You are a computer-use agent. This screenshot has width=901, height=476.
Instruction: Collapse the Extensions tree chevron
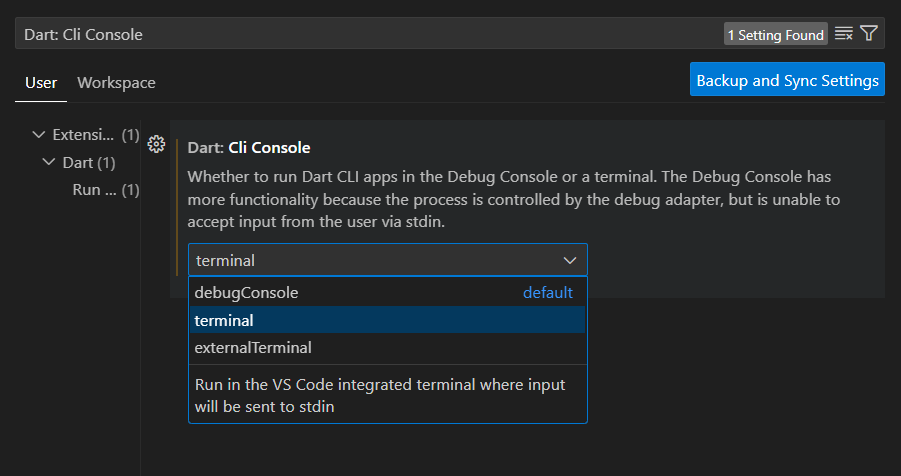[38, 135]
